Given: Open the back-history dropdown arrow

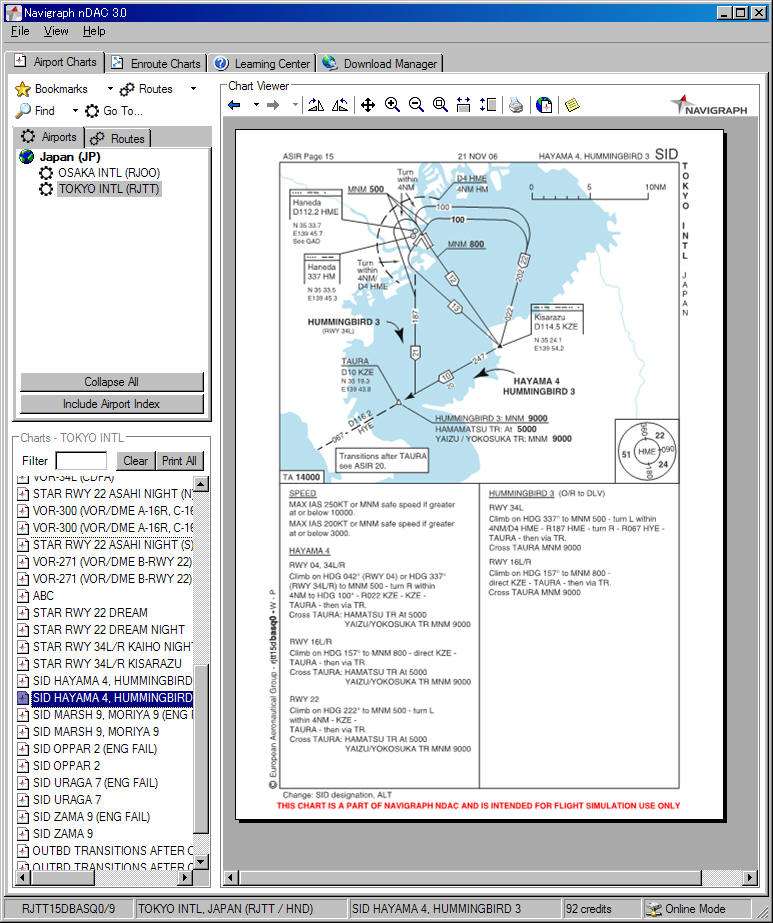Looking at the screenshot, I should (256, 105).
